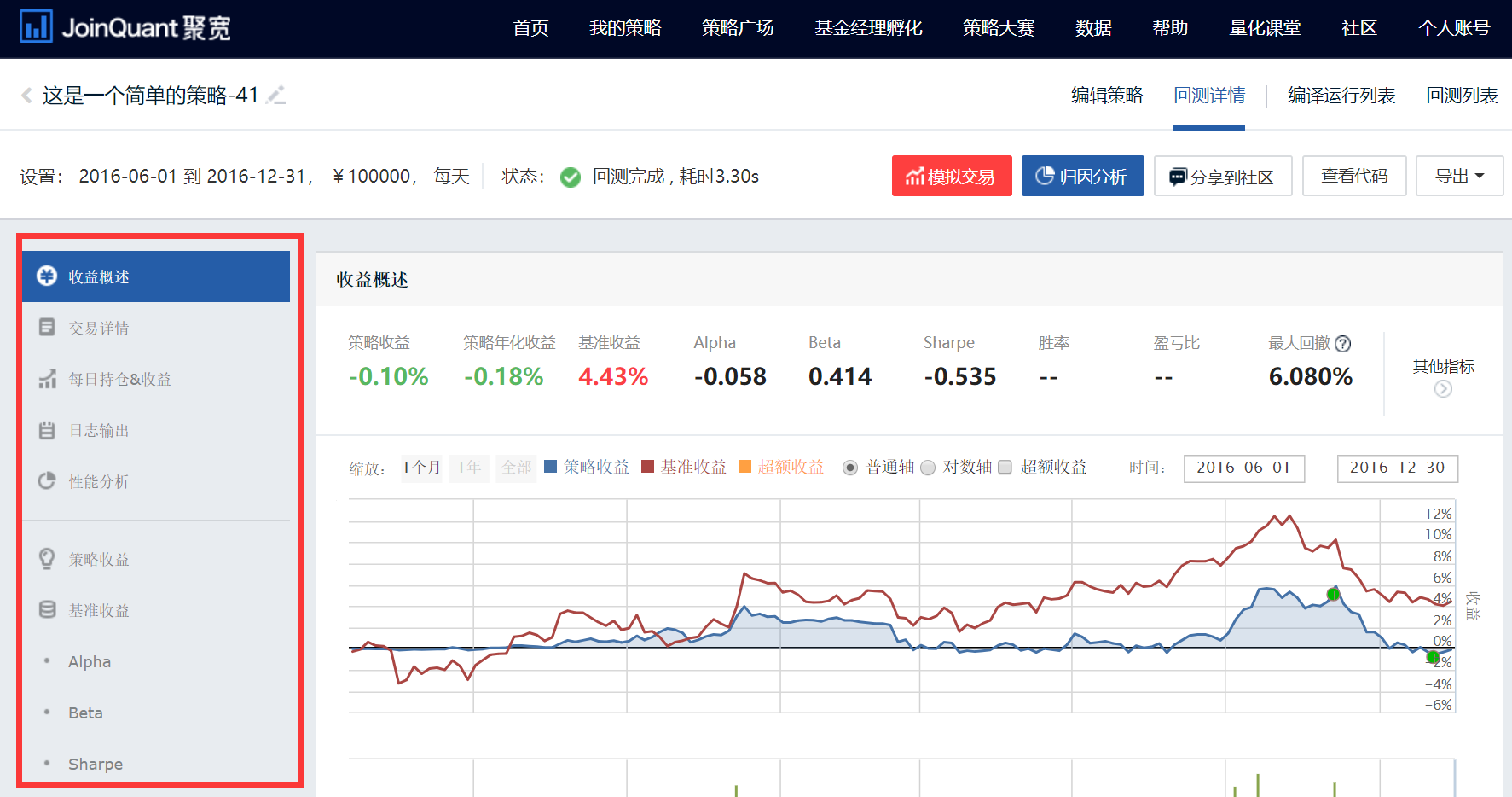Click the 模拟交易 button
Screen dimensions: 1512x797
pyautogui.click(x=952, y=176)
